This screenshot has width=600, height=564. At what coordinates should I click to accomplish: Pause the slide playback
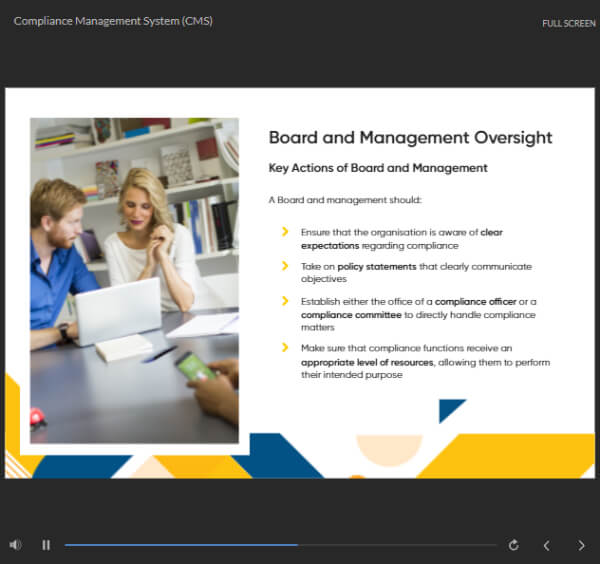[x=46, y=545]
